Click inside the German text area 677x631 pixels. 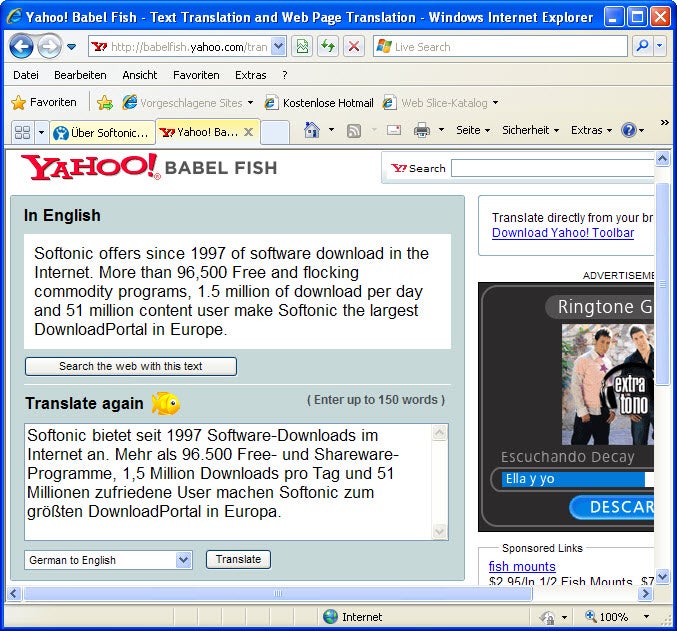coord(228,482)
